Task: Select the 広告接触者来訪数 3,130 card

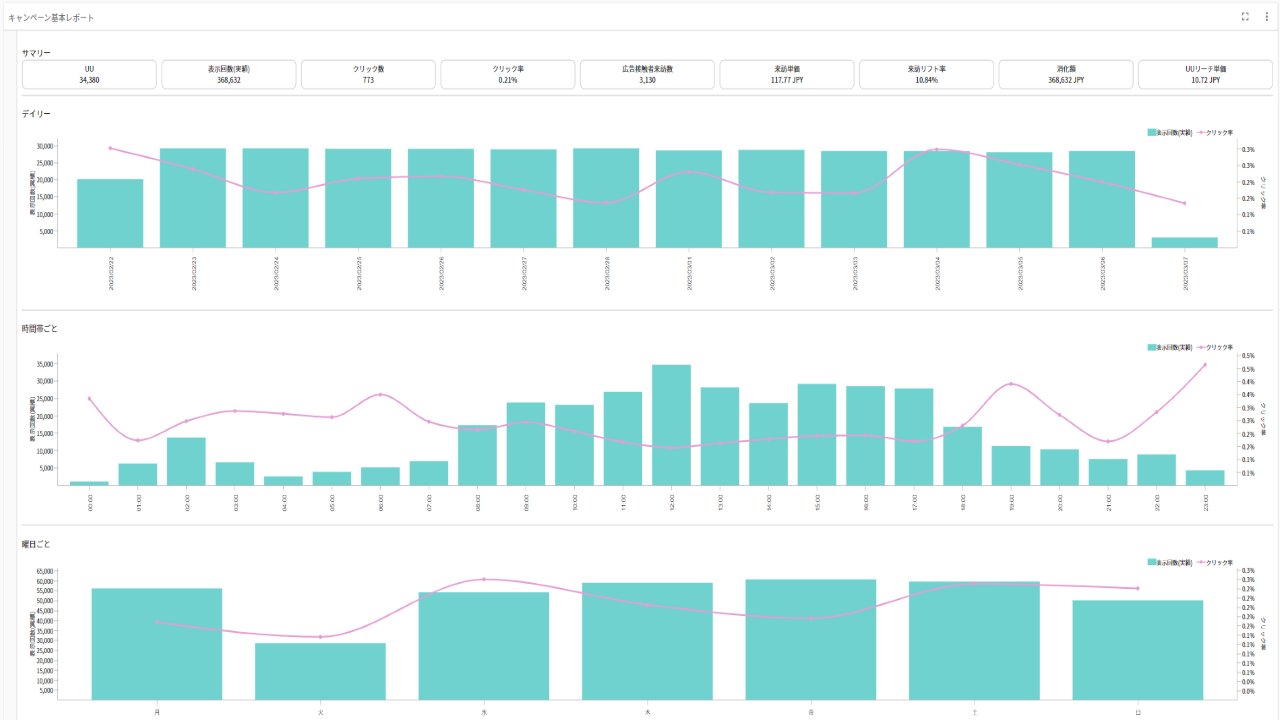Action: [647, 74]
